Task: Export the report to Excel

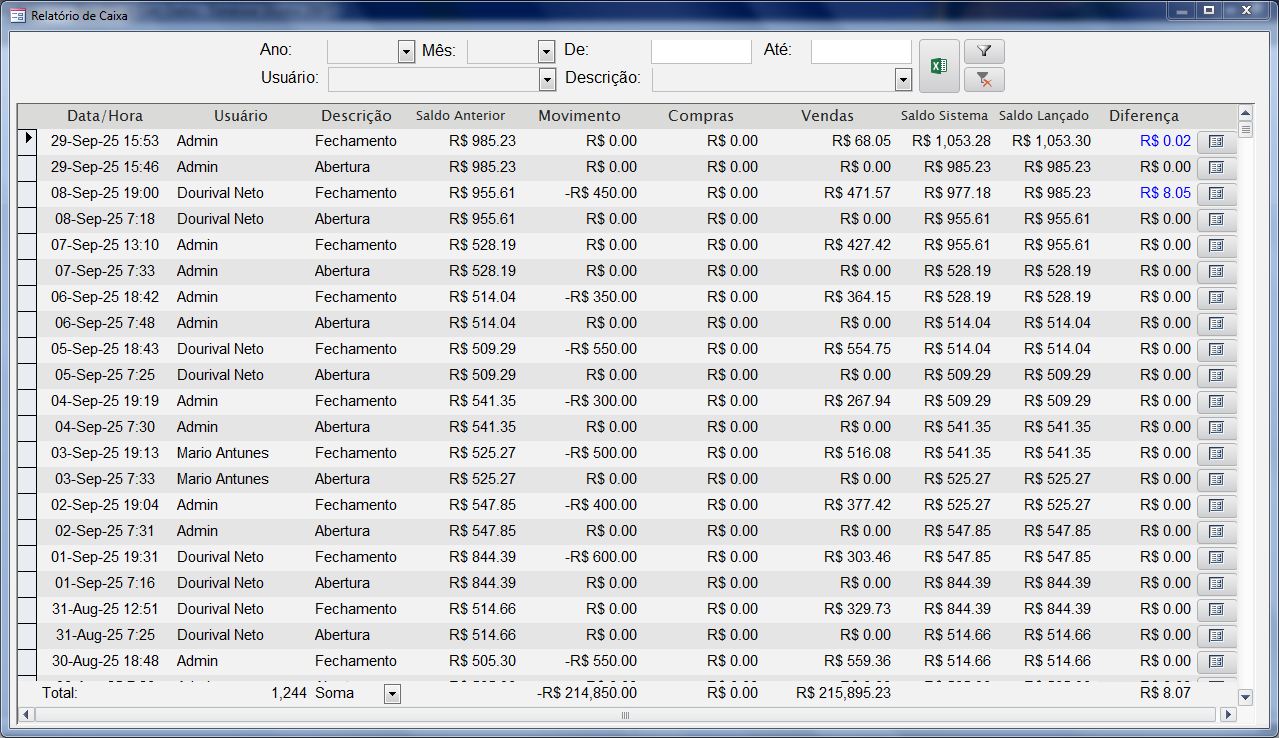Action: (x=938, y=66)
